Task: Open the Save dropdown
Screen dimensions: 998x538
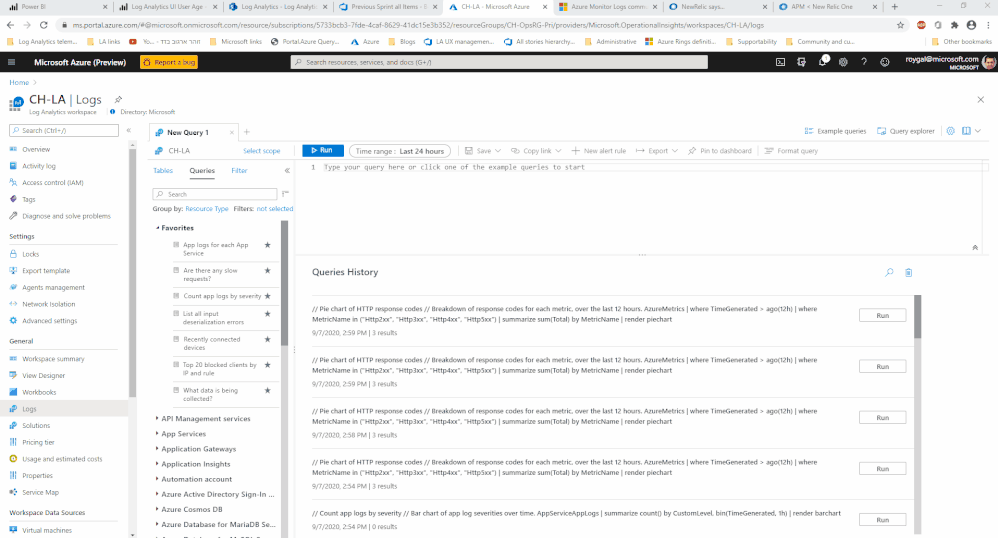Action: 483,151
